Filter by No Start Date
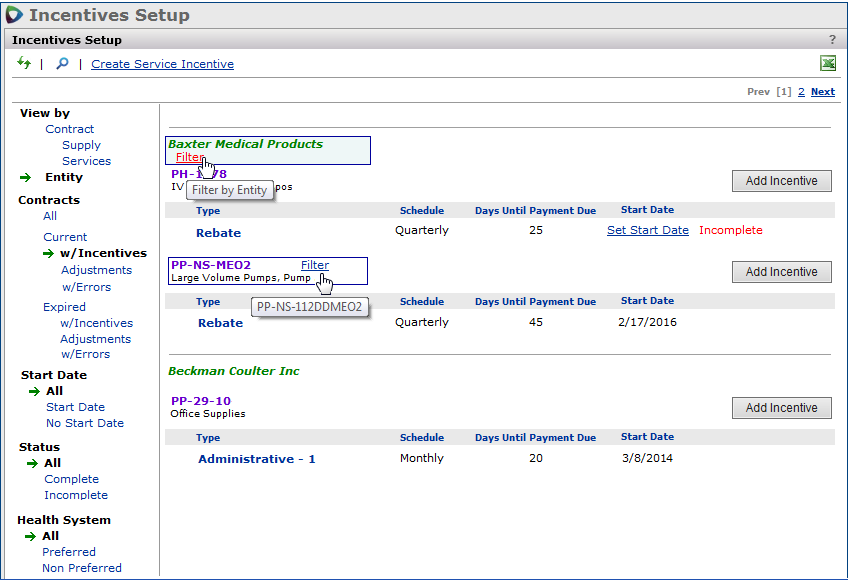The image size is (848, 580). click(85, 423)
